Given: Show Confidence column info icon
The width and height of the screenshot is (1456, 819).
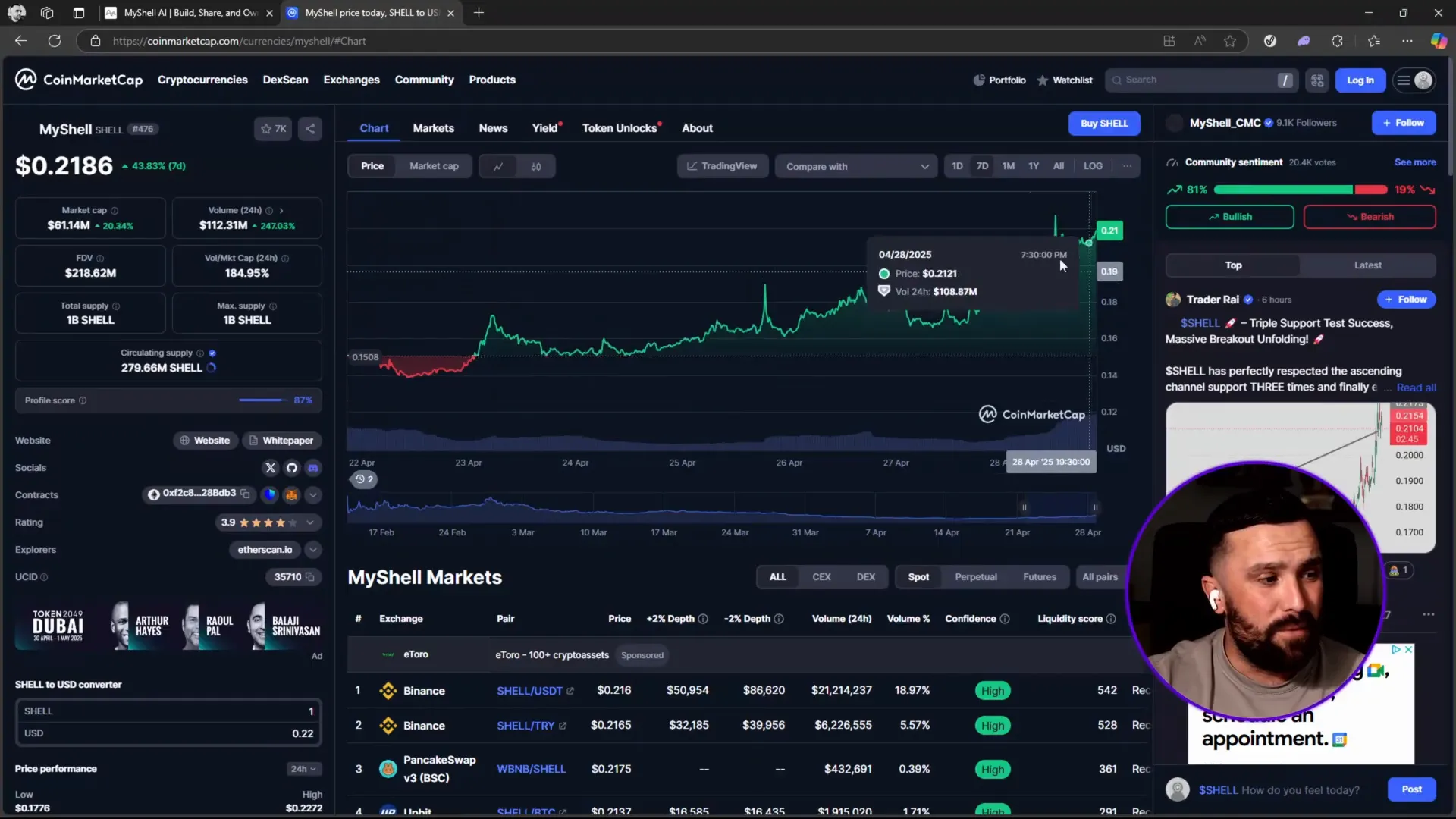Looking at the screenshot, I should pyautogui.click(x=1005, y=619).
